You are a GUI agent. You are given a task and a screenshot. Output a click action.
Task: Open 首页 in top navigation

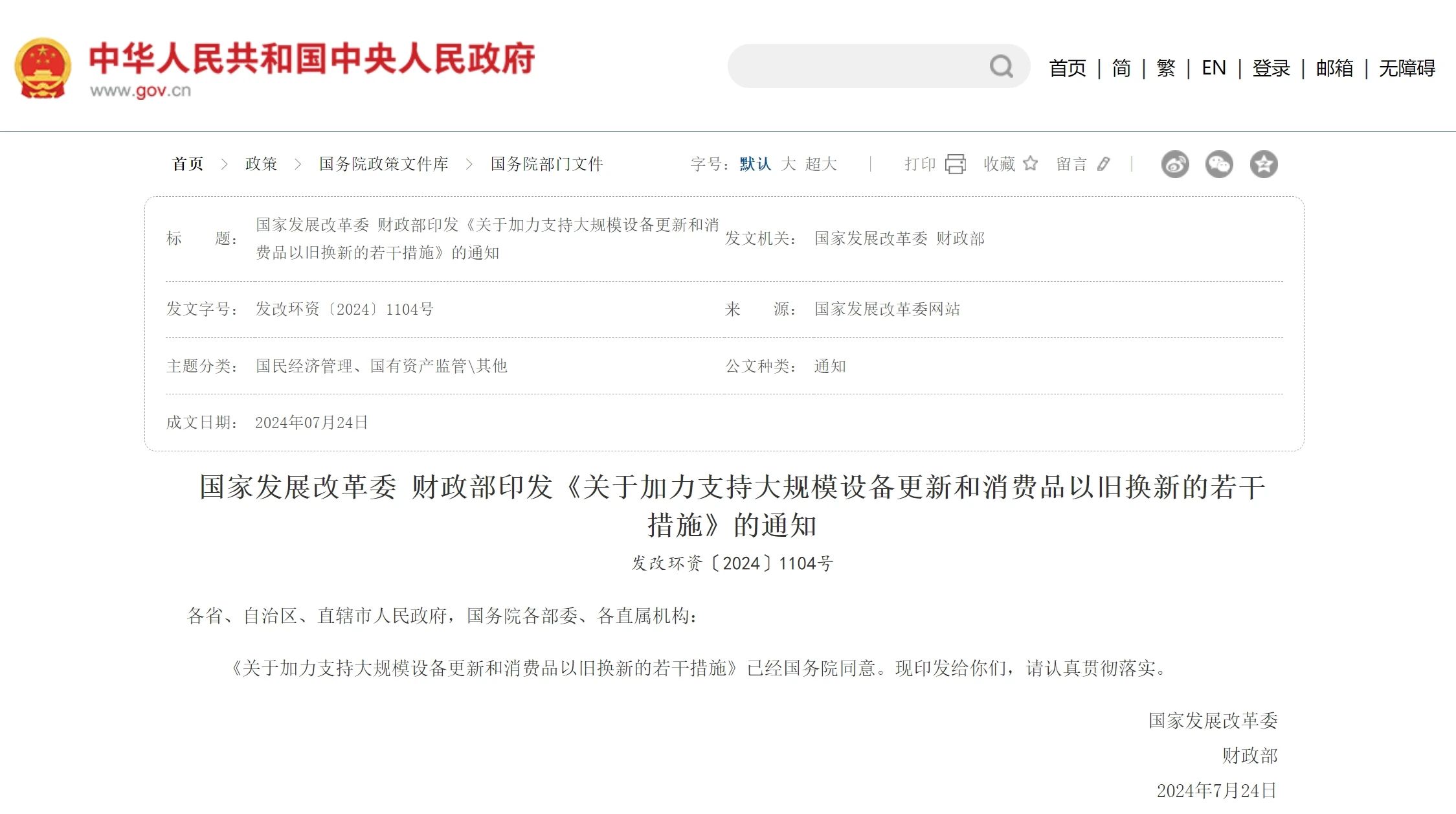(1067, 68)
